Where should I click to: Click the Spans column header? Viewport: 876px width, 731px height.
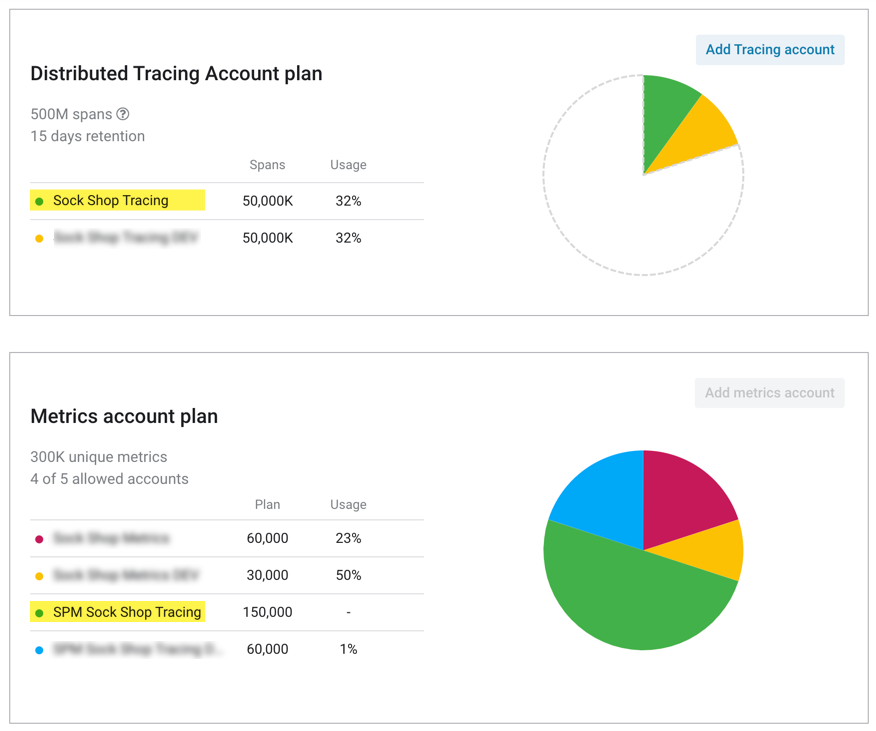coord(267,165)
